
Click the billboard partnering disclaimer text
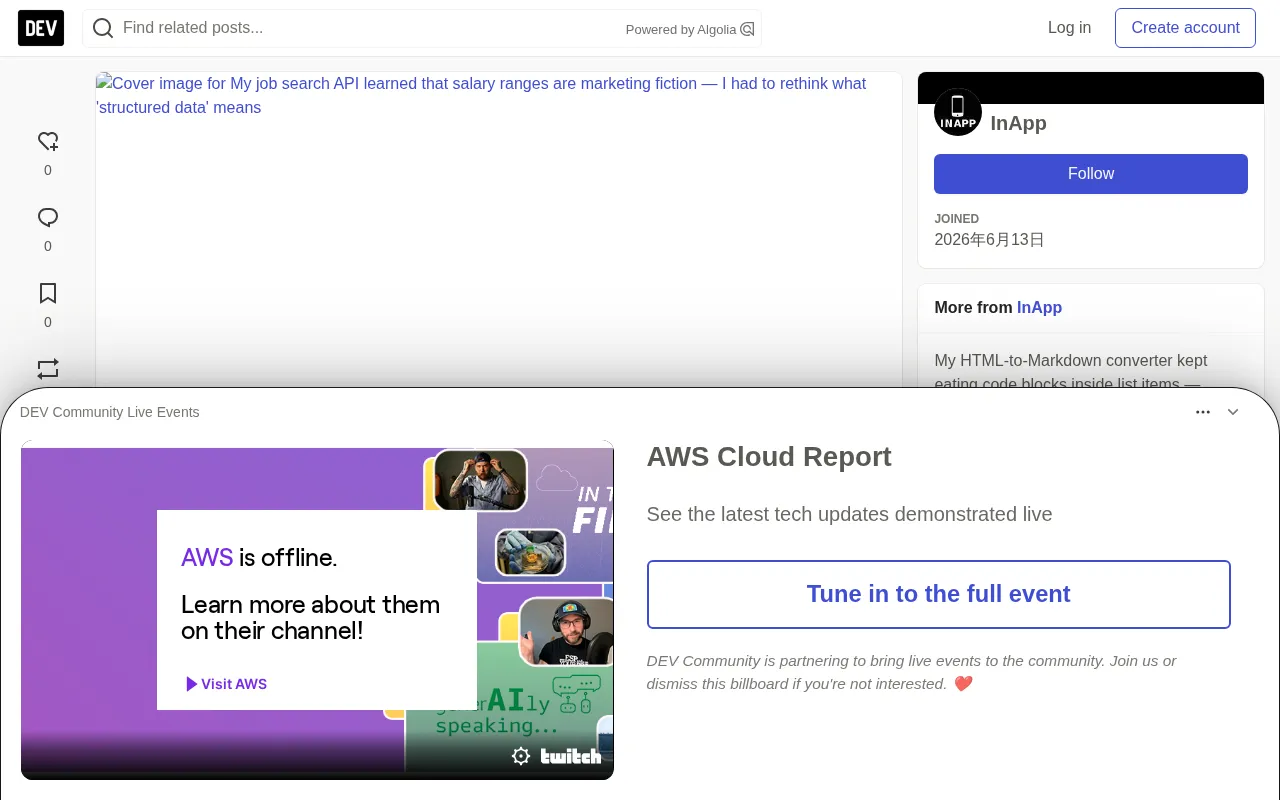click(x=911, y=672)
